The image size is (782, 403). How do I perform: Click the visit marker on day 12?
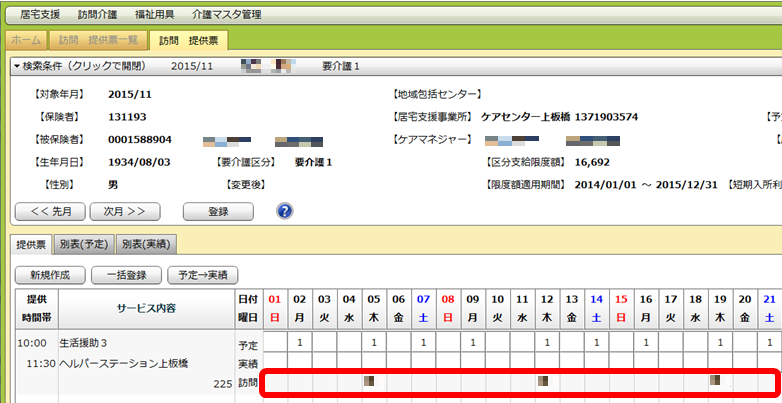pyautogui.click(x=543, y=381)
